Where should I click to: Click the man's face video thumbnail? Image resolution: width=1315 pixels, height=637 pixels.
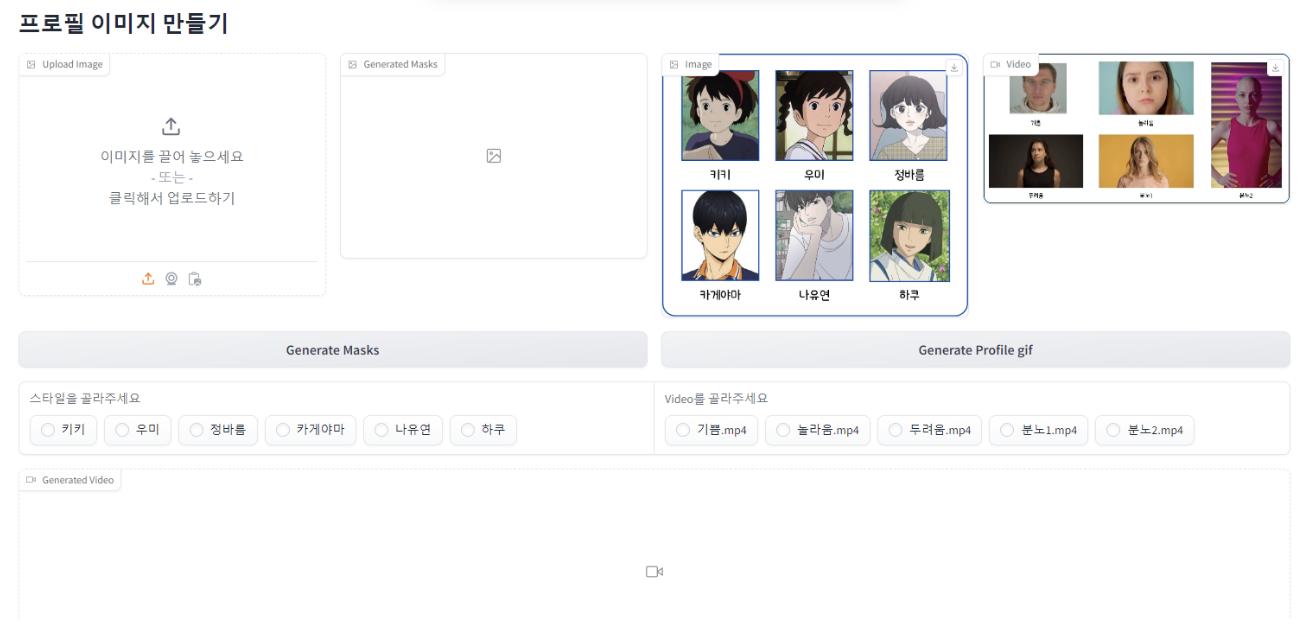tap(1037, 88)
